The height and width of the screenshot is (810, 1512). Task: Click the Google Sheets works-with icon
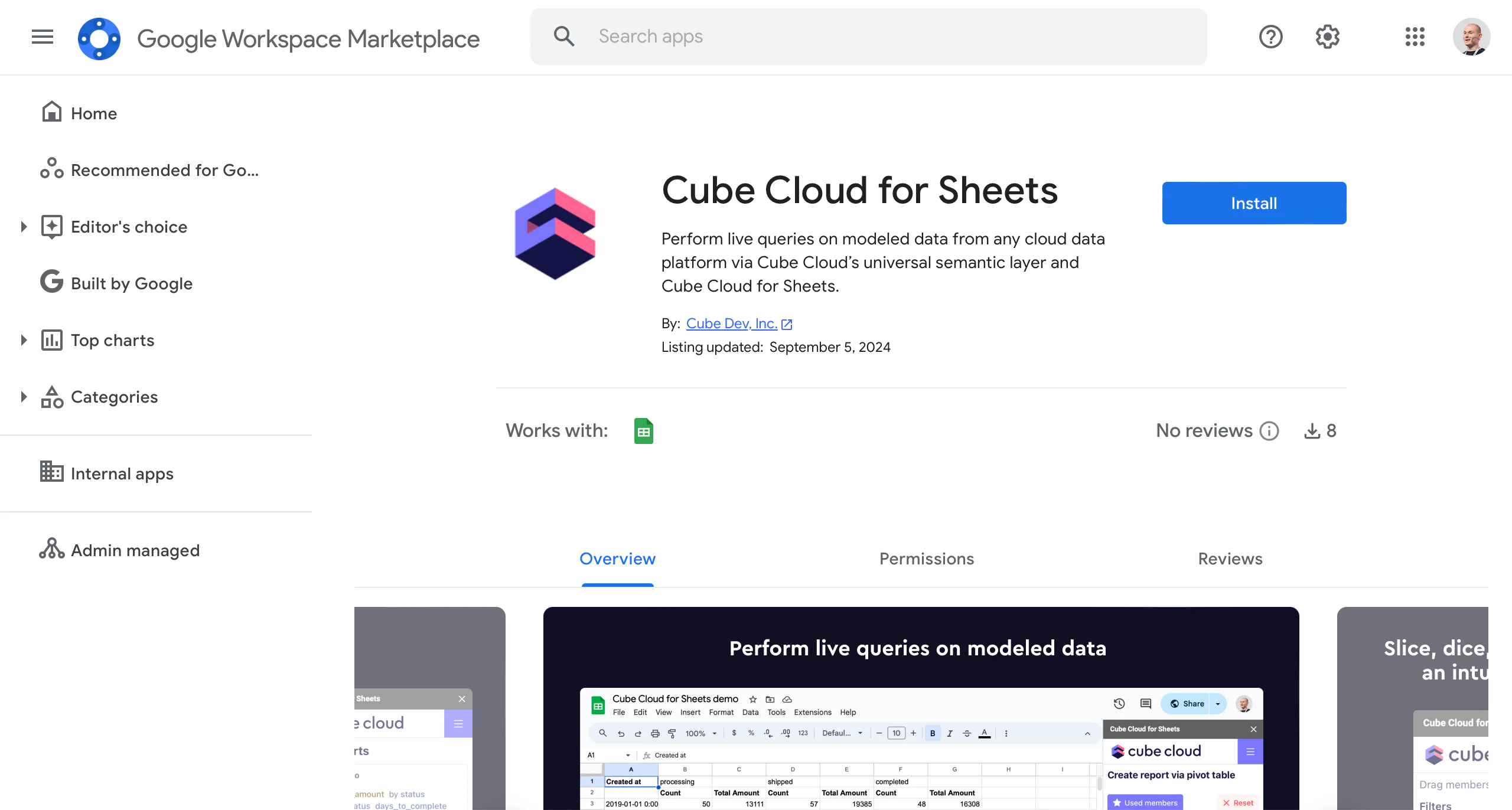pos(643,431)
